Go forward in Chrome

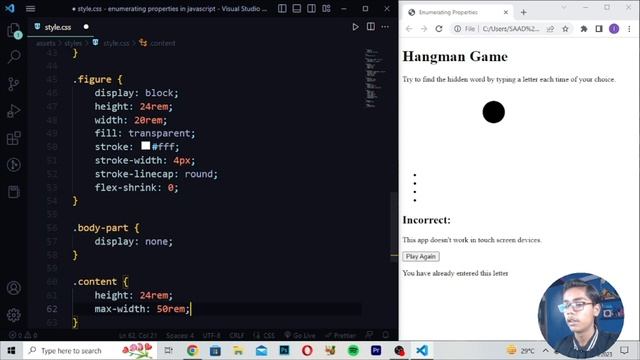tap(424, 29)
